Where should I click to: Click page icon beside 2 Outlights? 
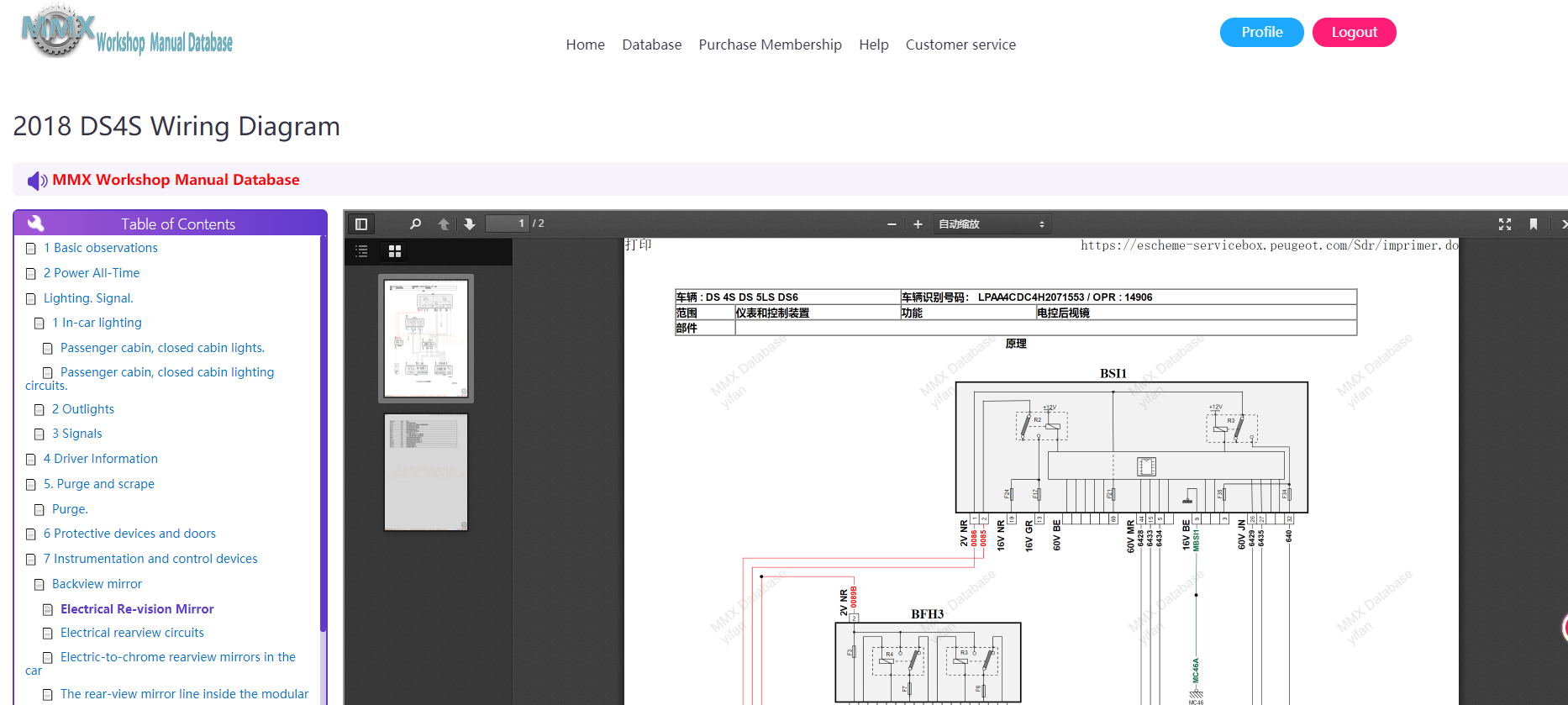[39, 410]
